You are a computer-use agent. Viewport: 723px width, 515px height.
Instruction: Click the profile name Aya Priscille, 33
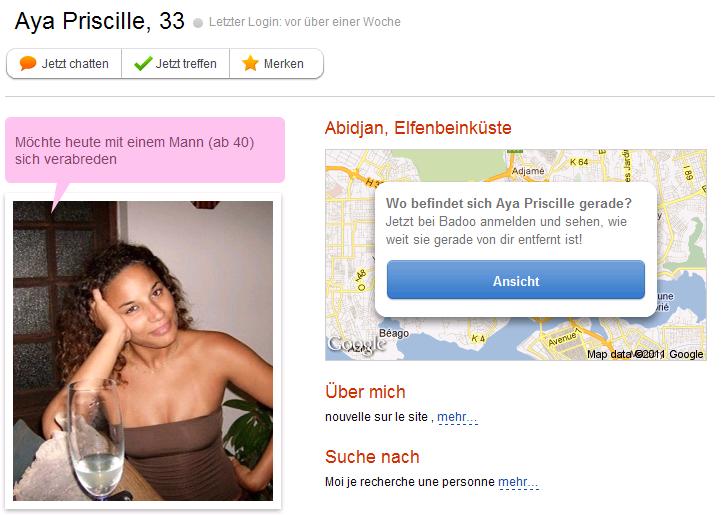pos(100,21)
